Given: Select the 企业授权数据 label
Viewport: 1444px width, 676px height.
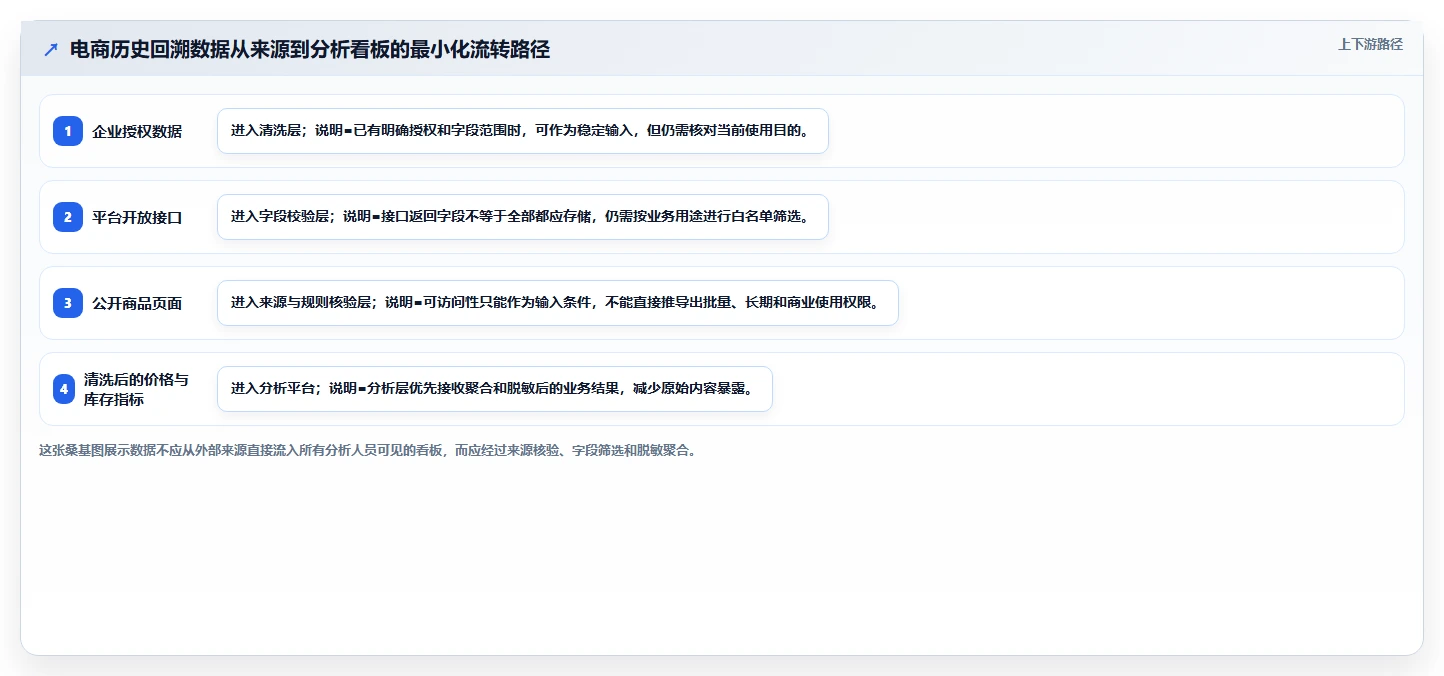Looking at the screenshot, I should tap(137, 131).
